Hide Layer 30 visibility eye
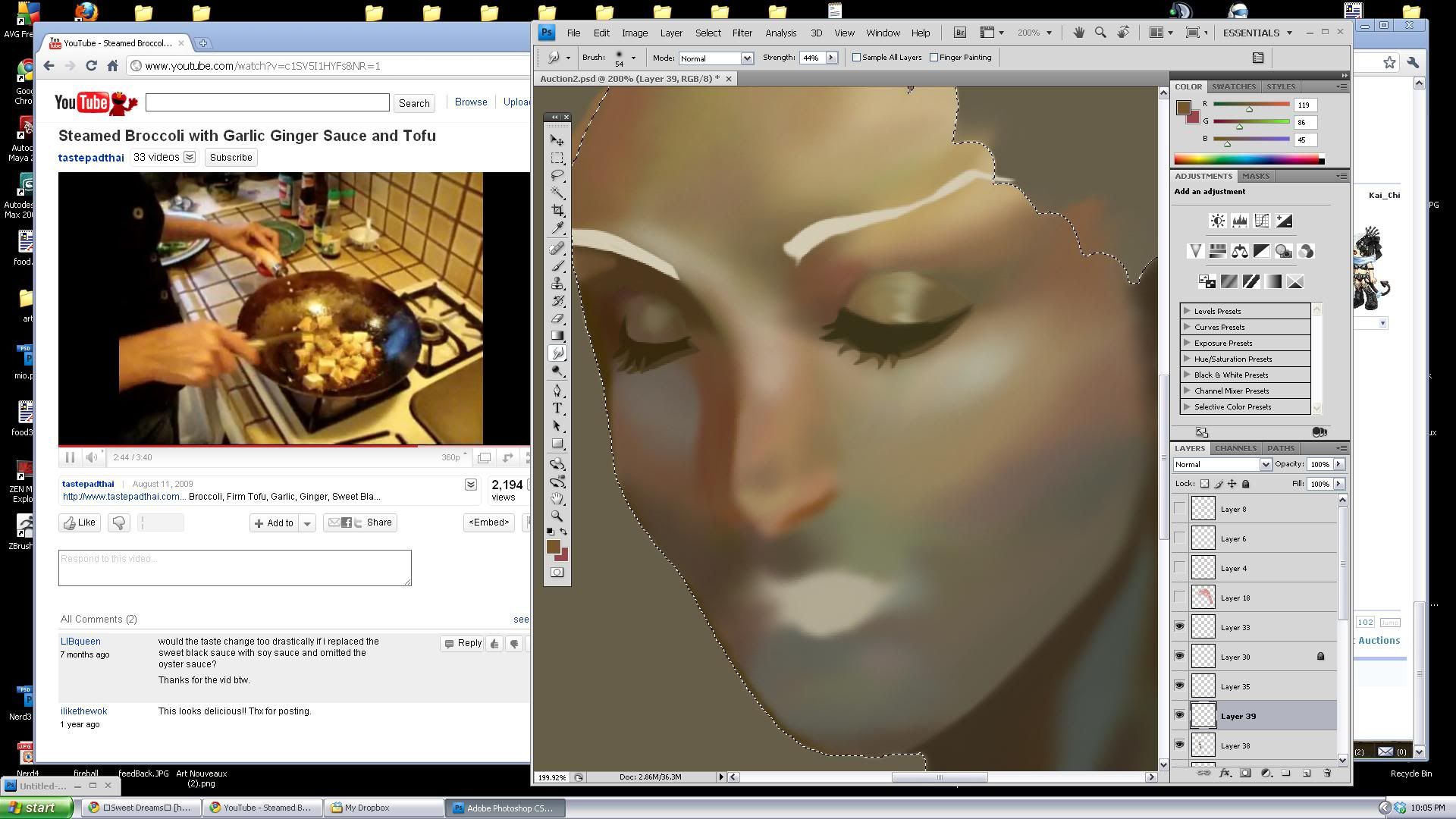The image size is (1456, 819). [1179, 656]
